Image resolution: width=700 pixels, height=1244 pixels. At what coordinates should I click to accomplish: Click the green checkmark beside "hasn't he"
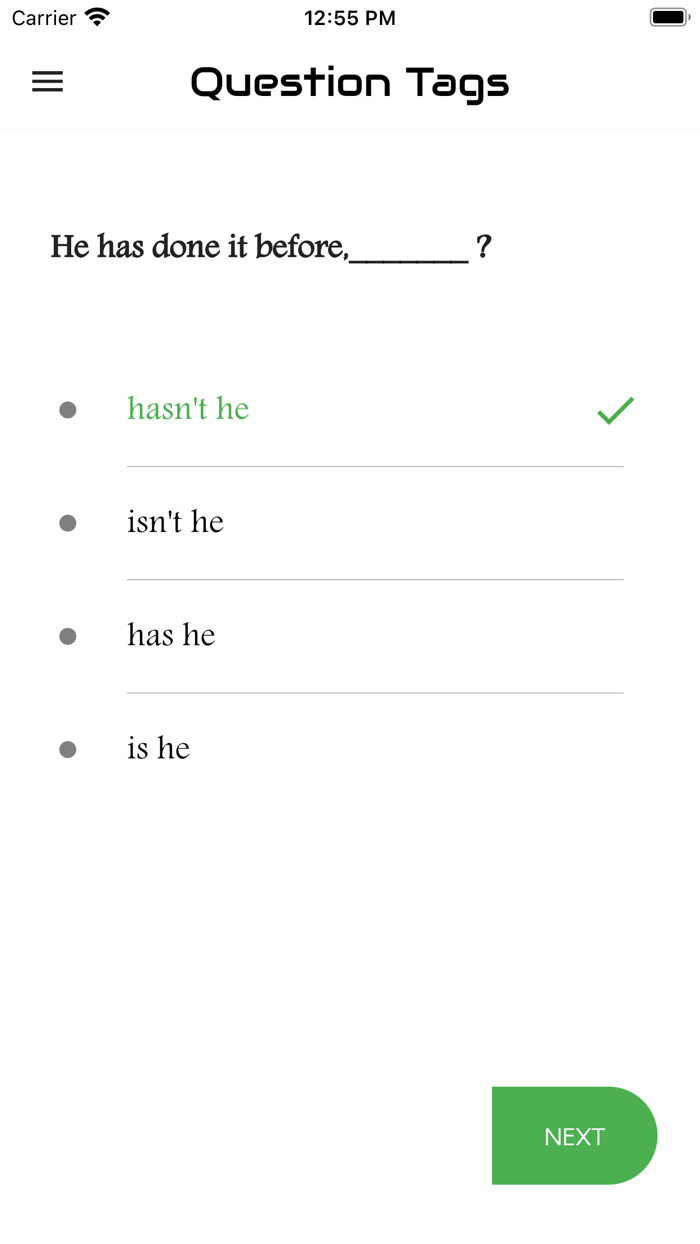pos(613,410)
